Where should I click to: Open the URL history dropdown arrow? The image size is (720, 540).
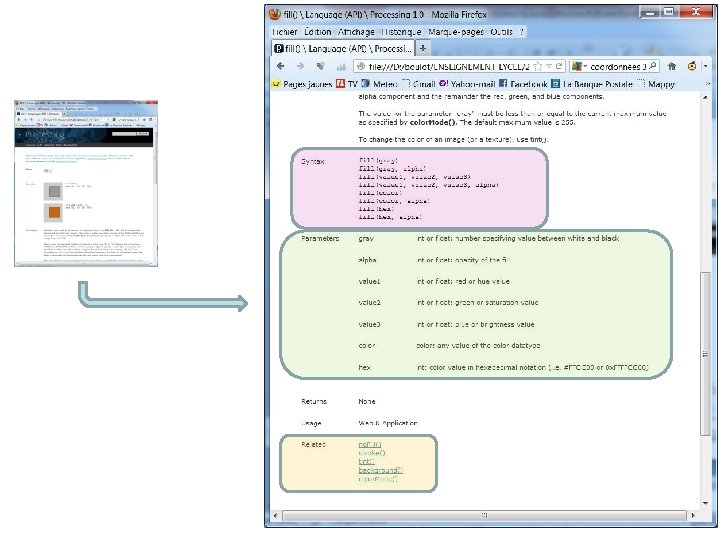(549, 67)
